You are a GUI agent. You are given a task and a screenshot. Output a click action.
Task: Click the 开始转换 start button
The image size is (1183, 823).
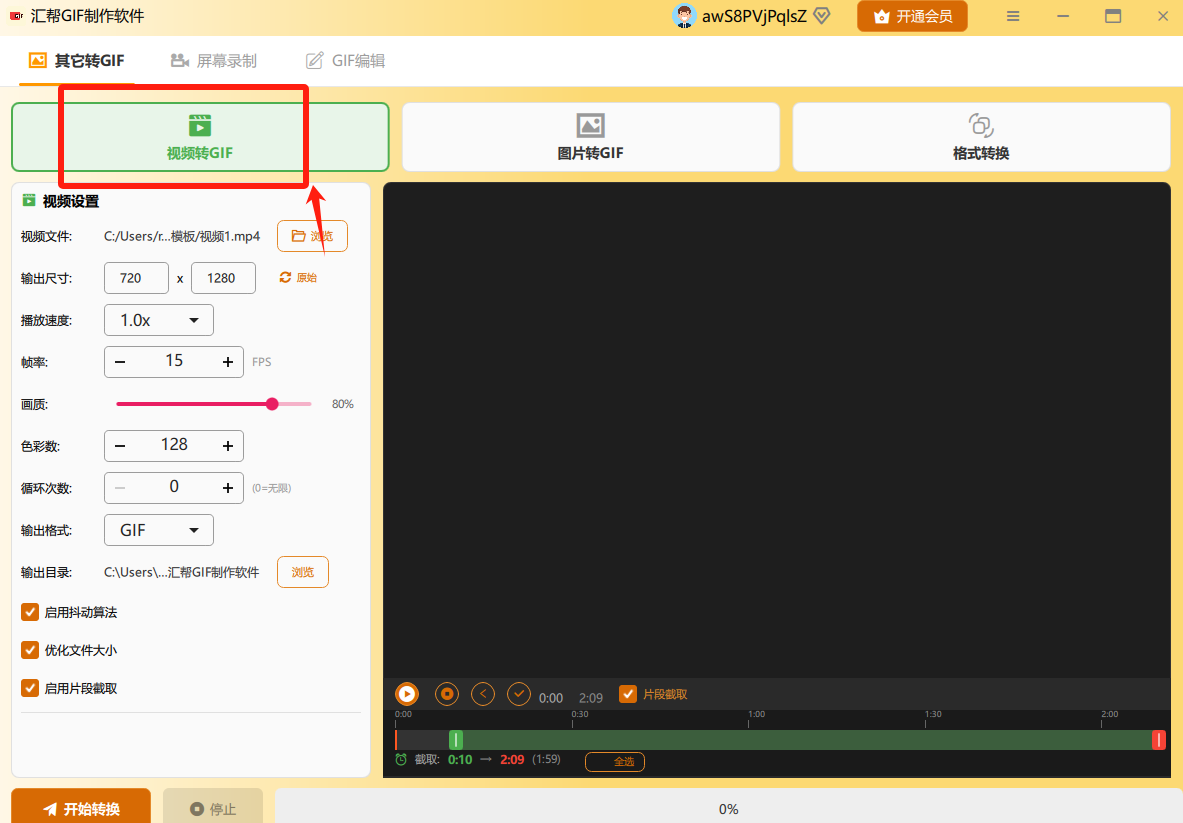click(81, 808)
